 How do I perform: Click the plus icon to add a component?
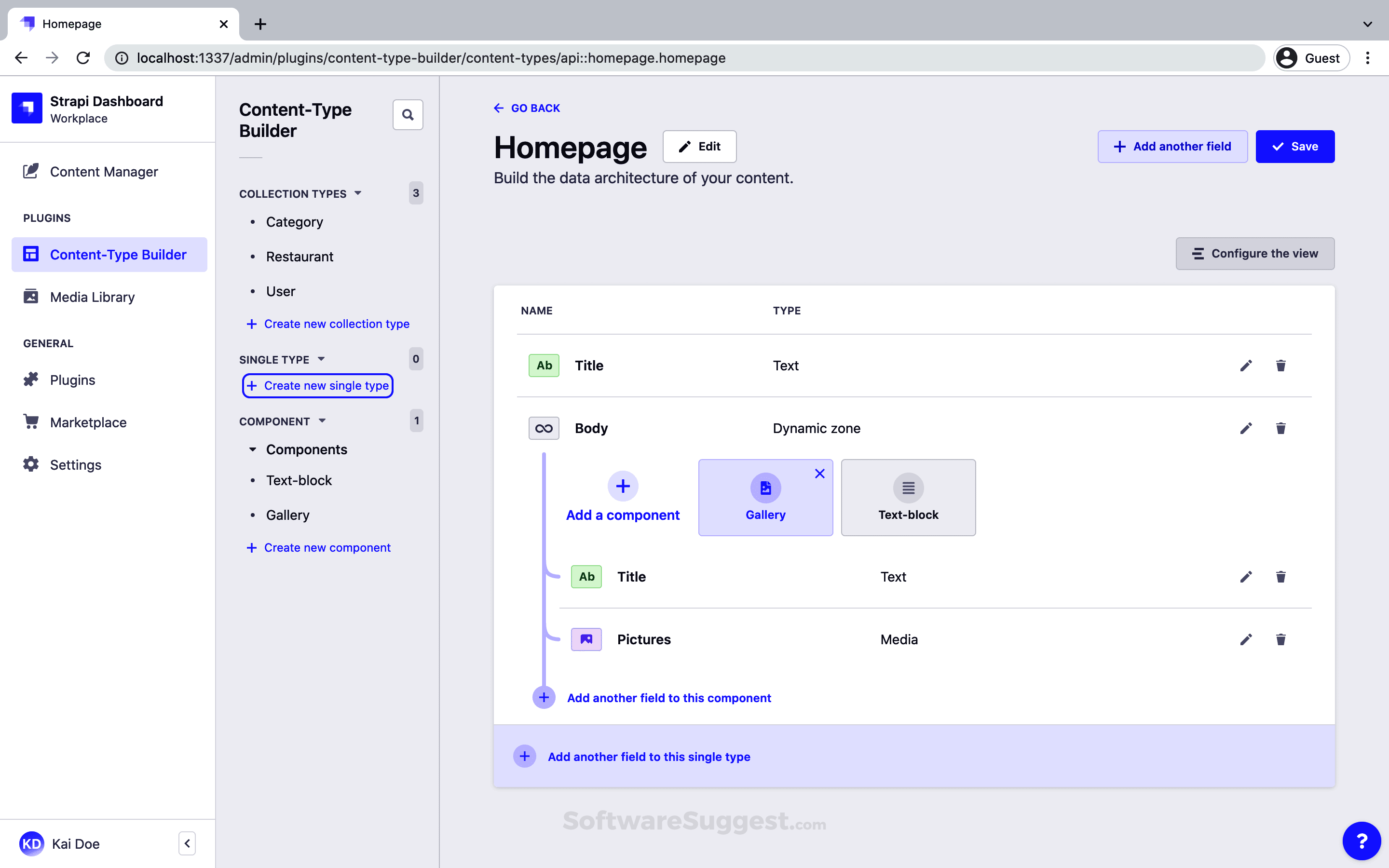(623, 486)
